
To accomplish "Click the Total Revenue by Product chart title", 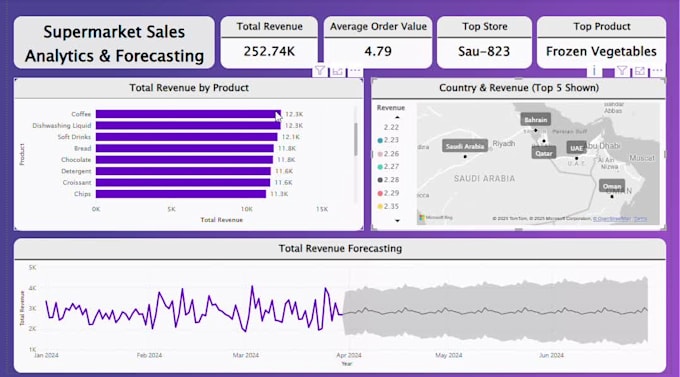I will click(x=189, y=88).
